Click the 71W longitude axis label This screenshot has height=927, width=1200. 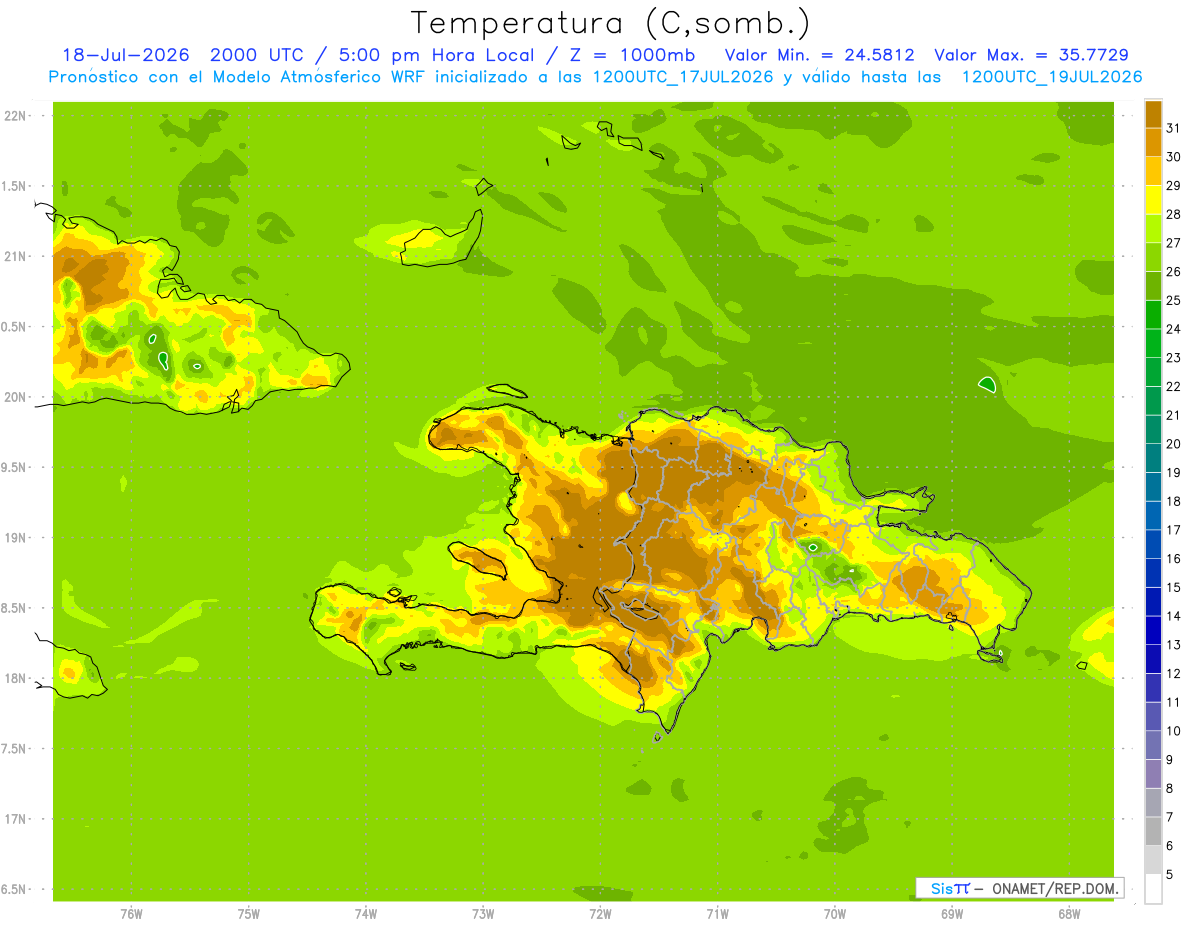[717, 914]
